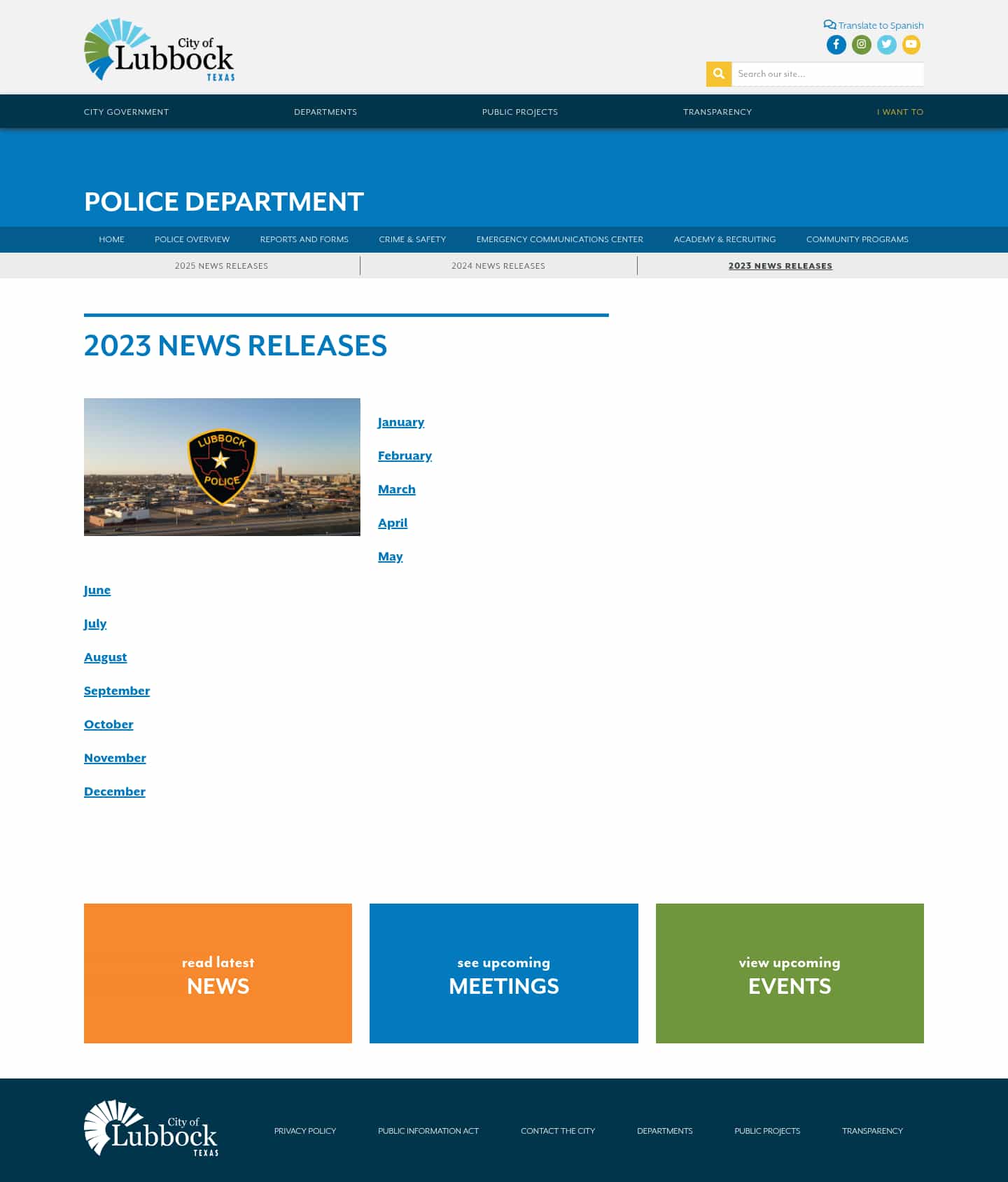Open July news releases
This screenshot has height=1182, width=1008.
(x=95, y=624)
